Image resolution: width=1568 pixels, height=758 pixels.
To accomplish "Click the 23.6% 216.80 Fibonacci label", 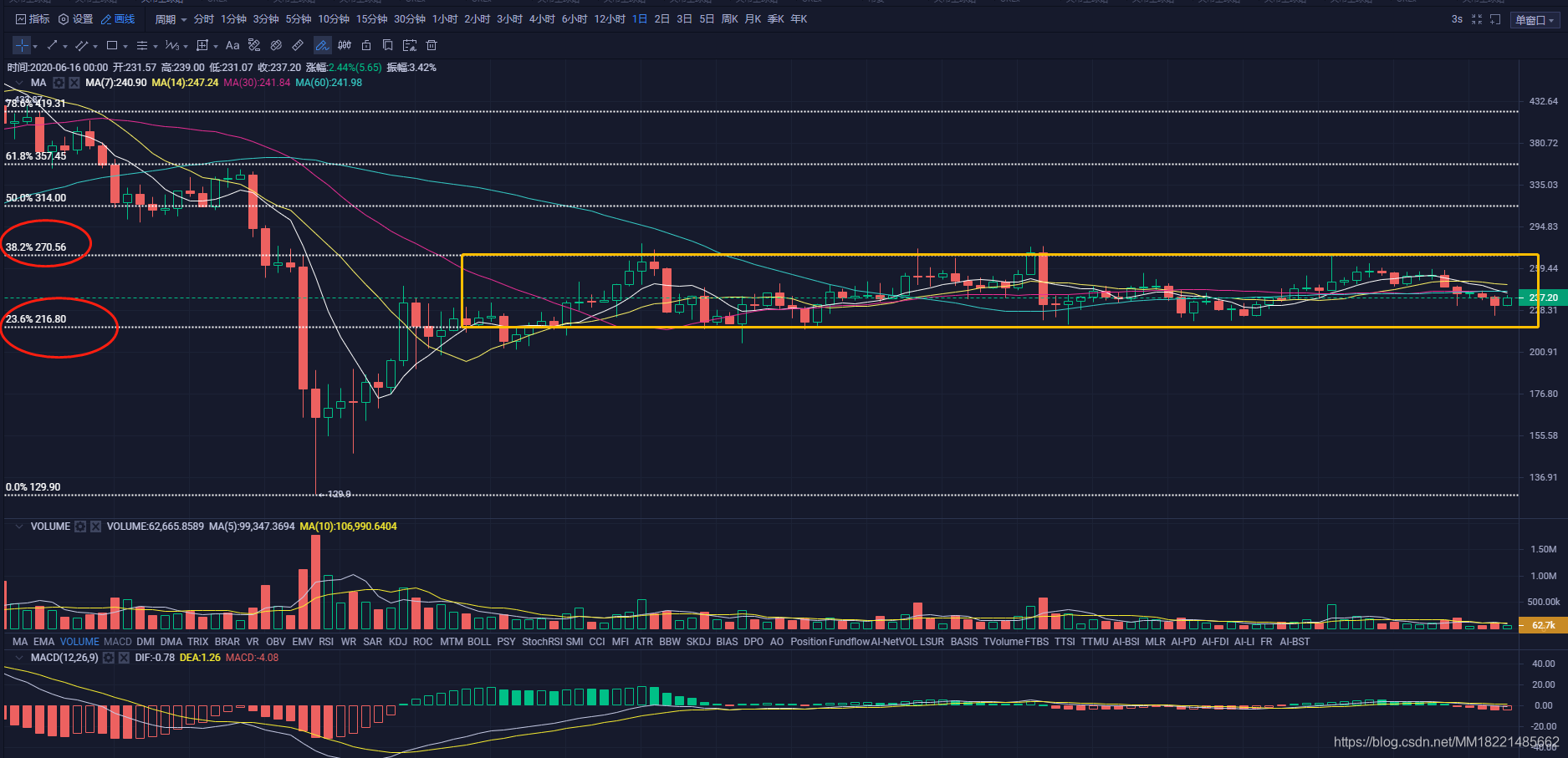I will click(36, 319).
